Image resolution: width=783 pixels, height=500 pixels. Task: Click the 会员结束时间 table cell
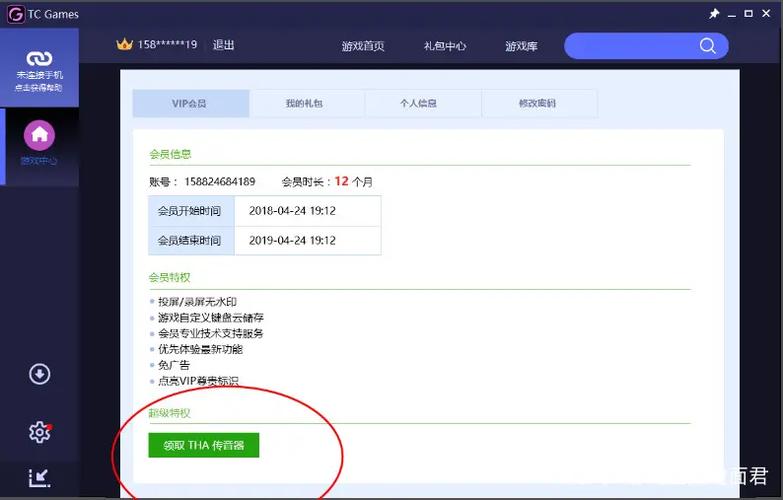click(191, 240)
